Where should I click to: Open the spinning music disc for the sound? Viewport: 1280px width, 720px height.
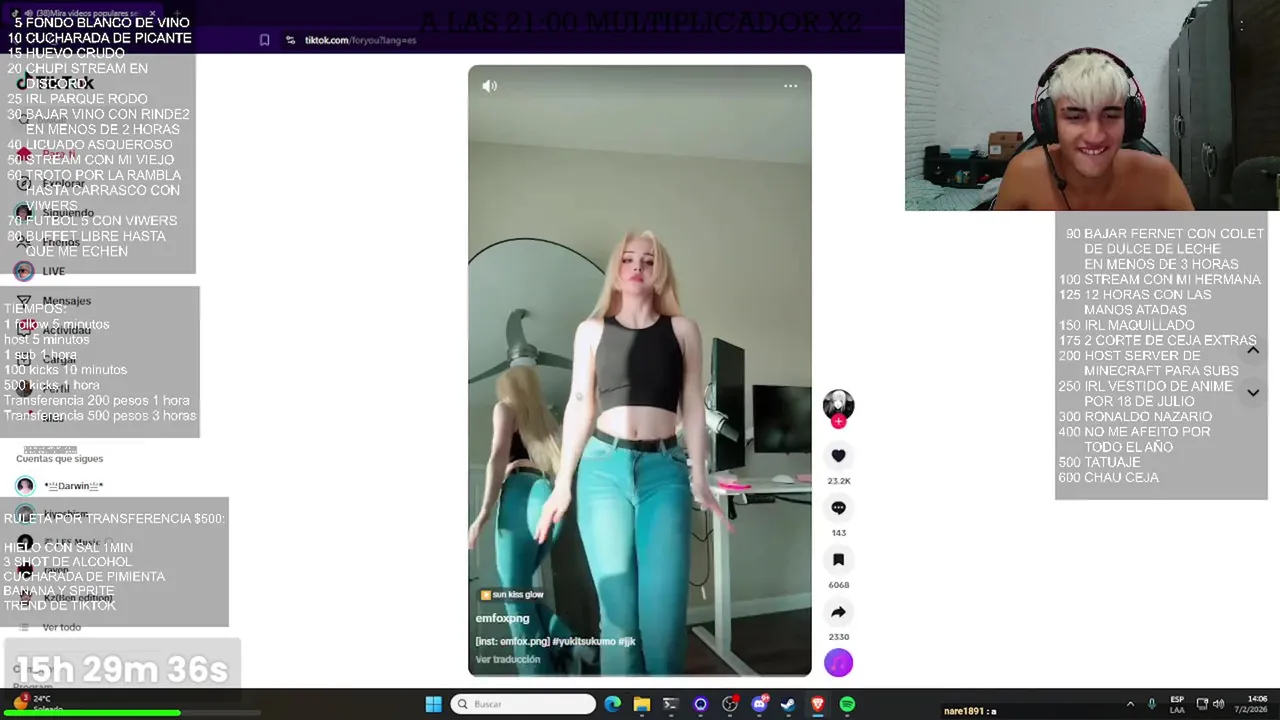click(x=838, y=662)
